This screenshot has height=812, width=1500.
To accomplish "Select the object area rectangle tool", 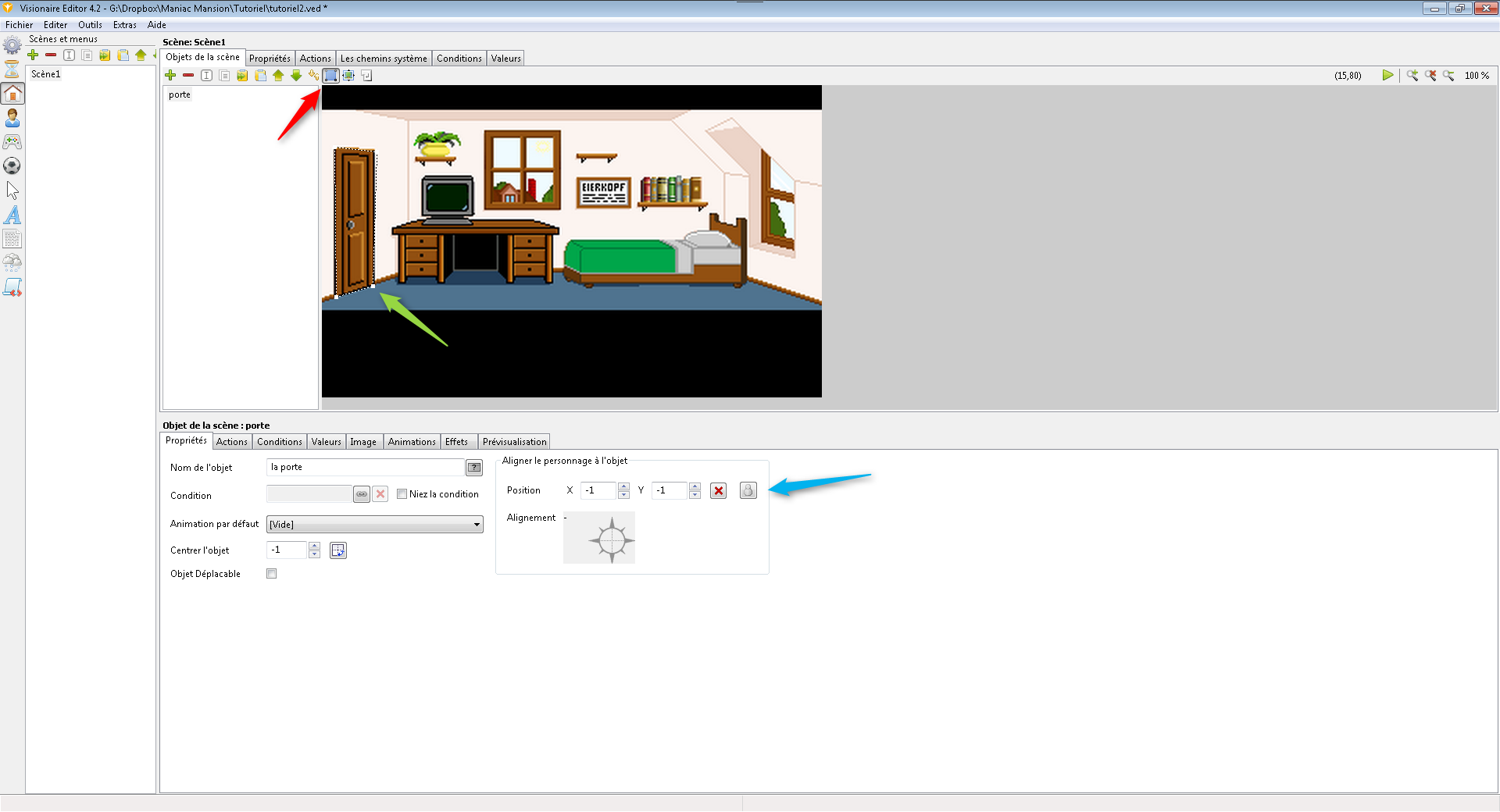I will click(330, 76).
